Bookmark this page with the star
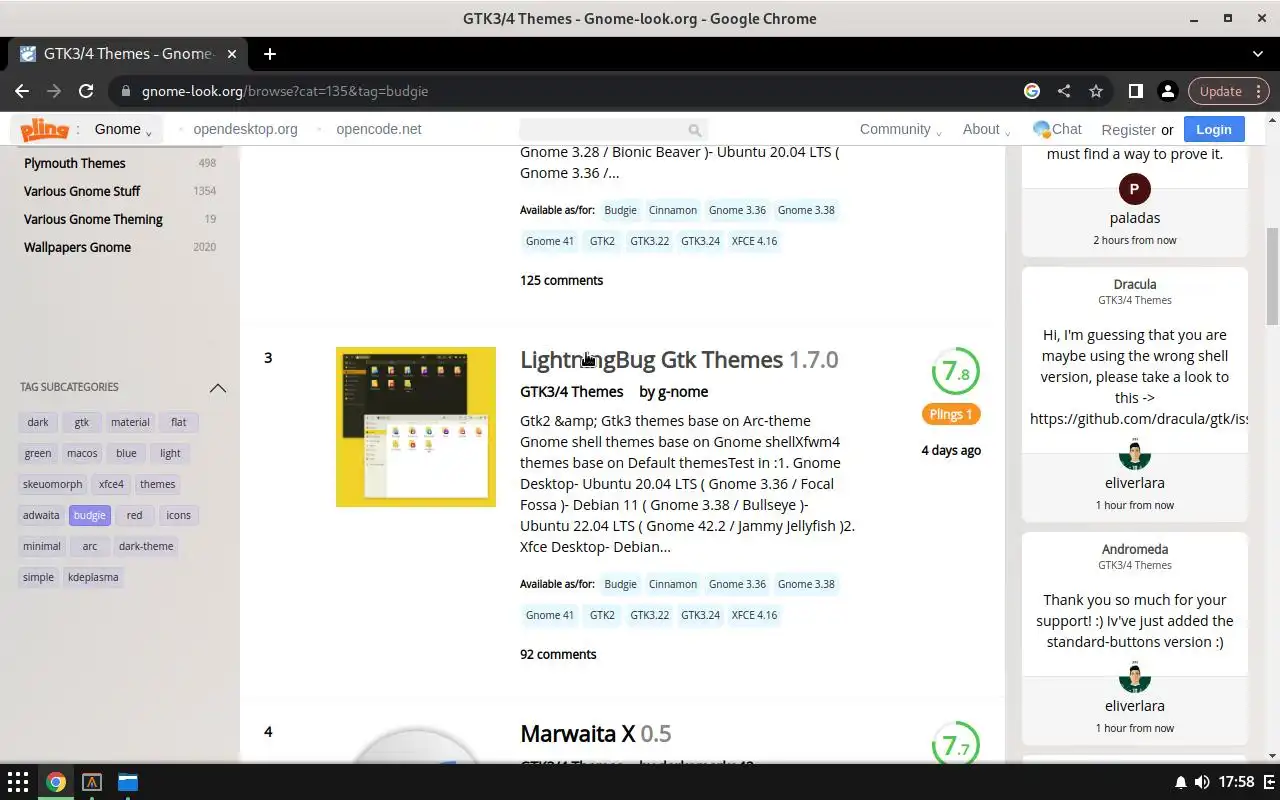The height and width of the screenshot is (800, 1280). point(1096,91)
